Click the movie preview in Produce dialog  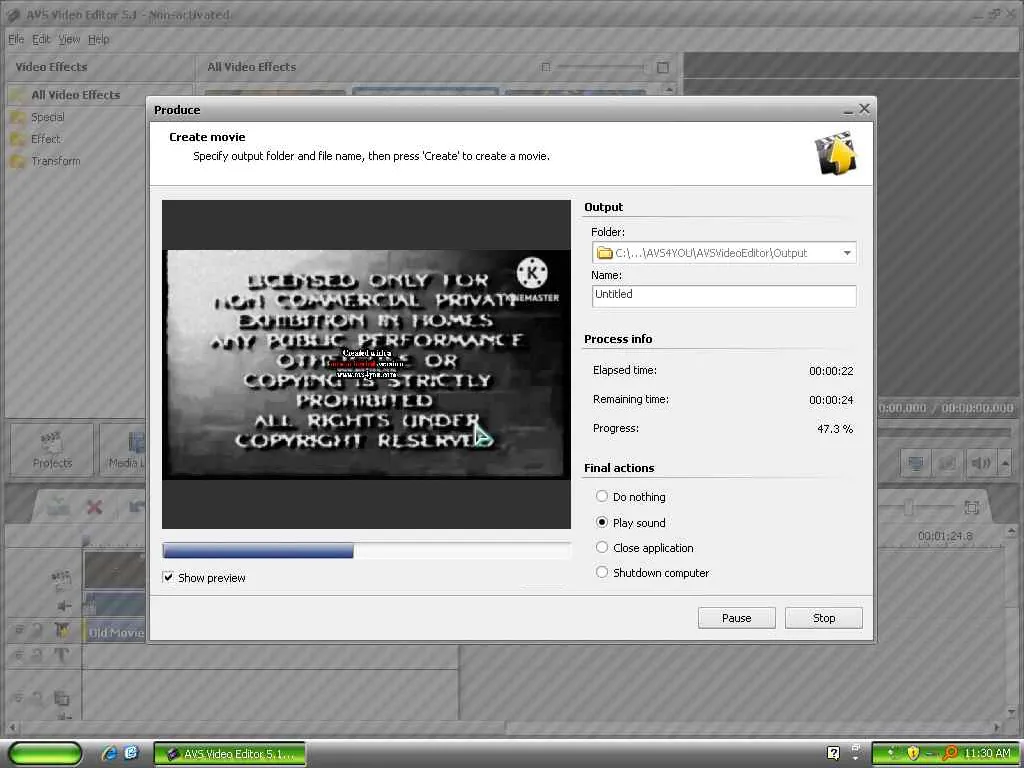tap(366, 364)
